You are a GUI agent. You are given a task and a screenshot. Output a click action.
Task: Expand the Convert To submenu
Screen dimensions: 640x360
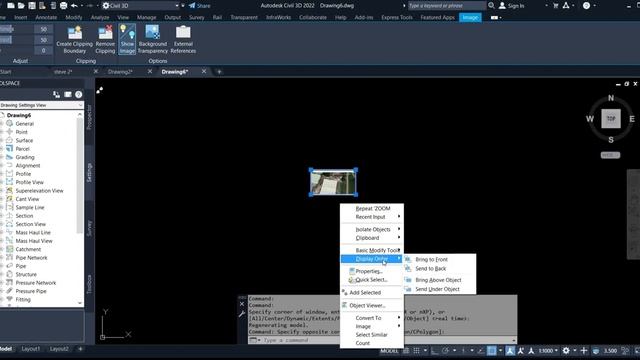pyautogui.click(x=372, y=318)
